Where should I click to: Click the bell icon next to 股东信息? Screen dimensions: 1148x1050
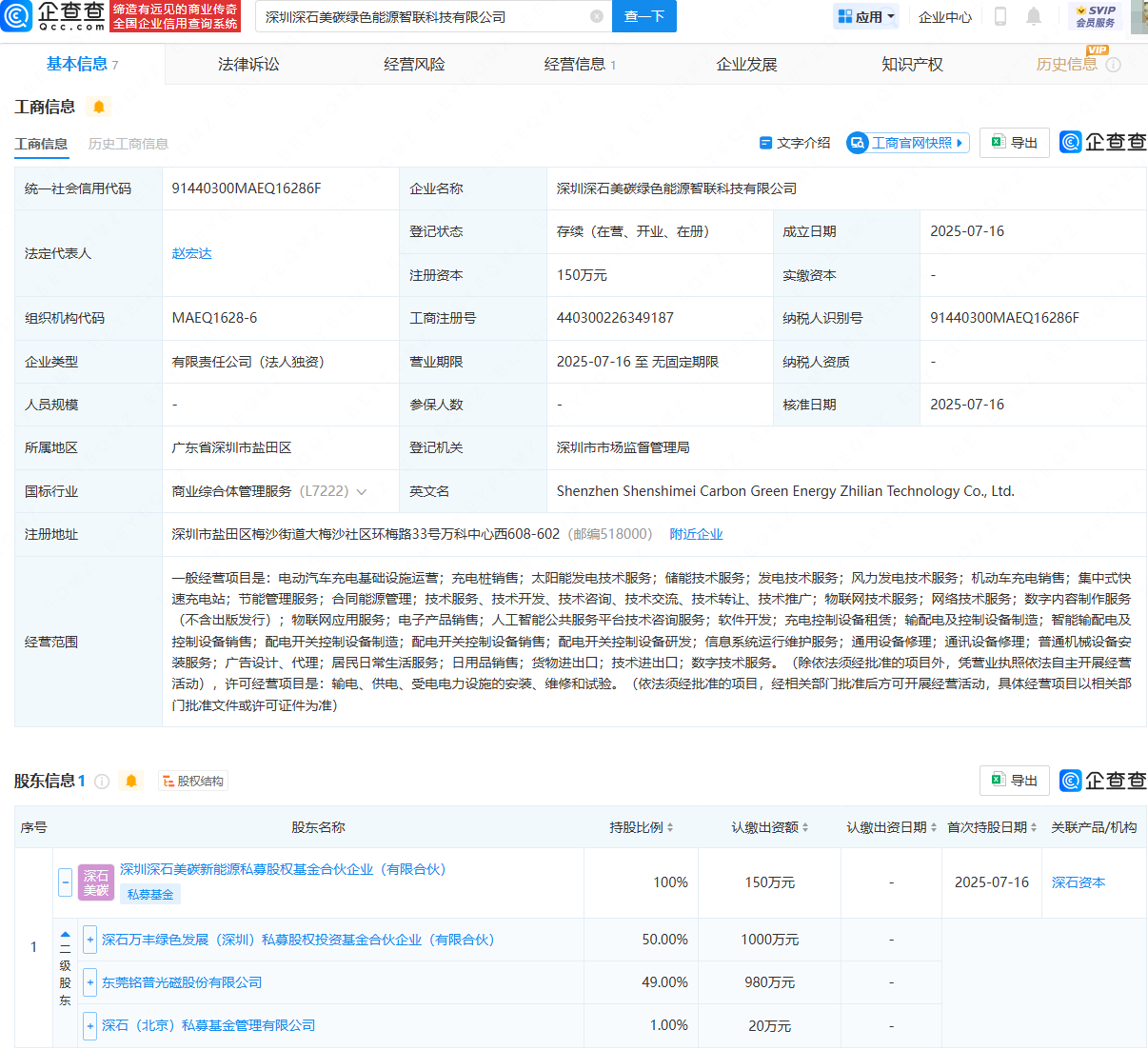pos(131,781)
